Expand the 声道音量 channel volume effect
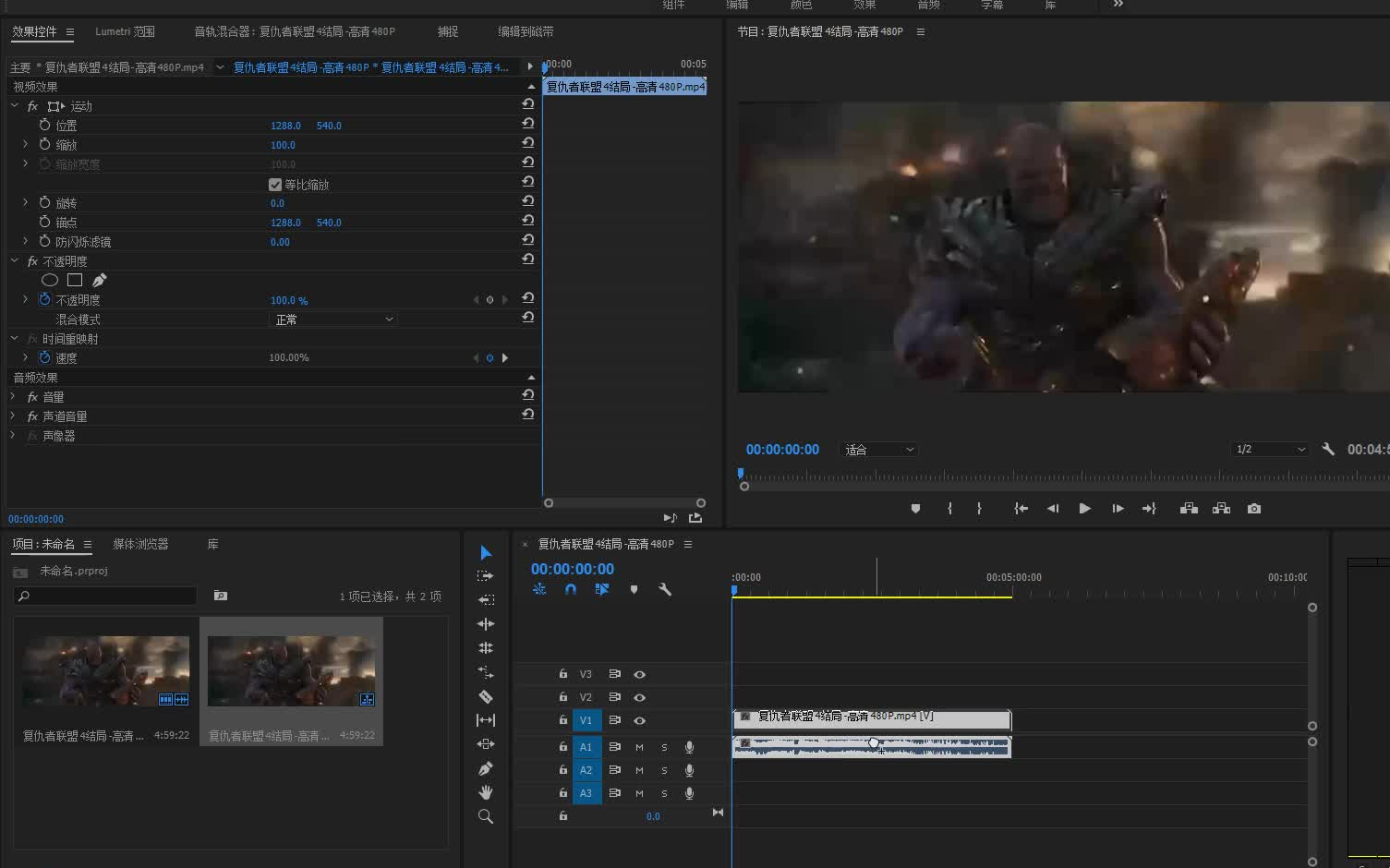Viewport: 1390px width, 868px height. click(x=13, y=416)
